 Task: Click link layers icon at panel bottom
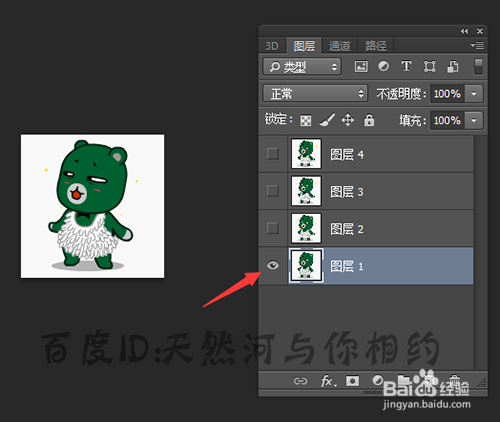pyautogui.click(x=300, y=381)
